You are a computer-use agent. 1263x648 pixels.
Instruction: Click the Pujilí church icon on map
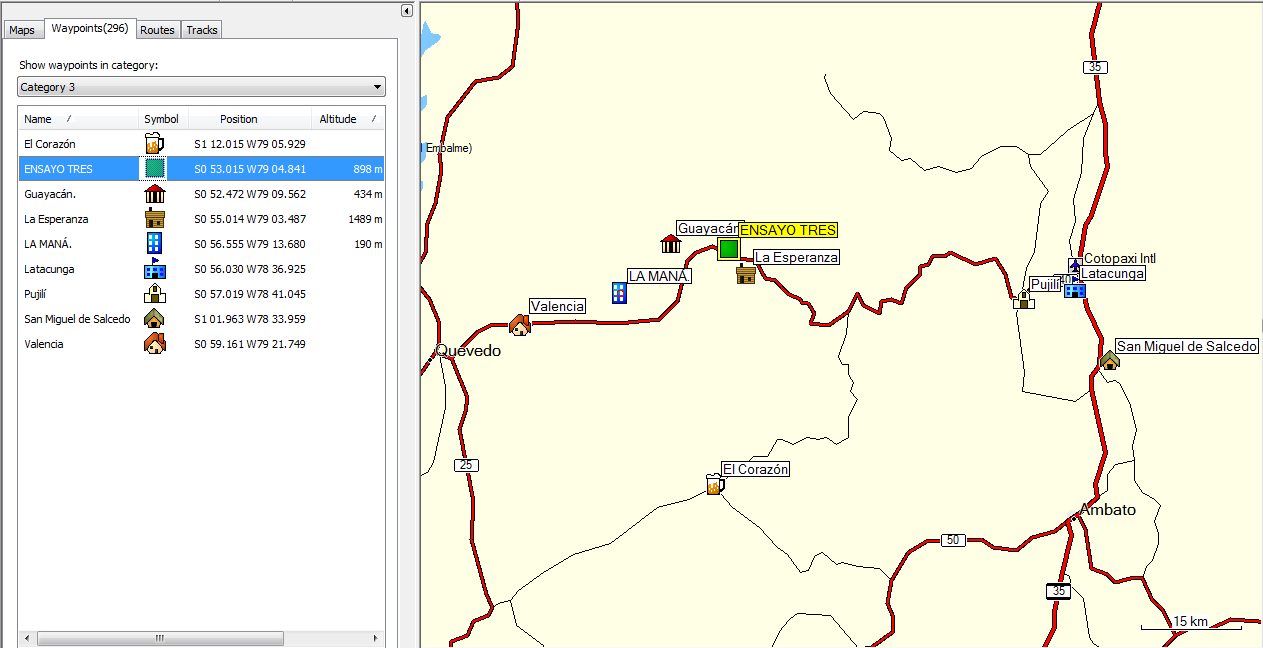click(1023, 298)
